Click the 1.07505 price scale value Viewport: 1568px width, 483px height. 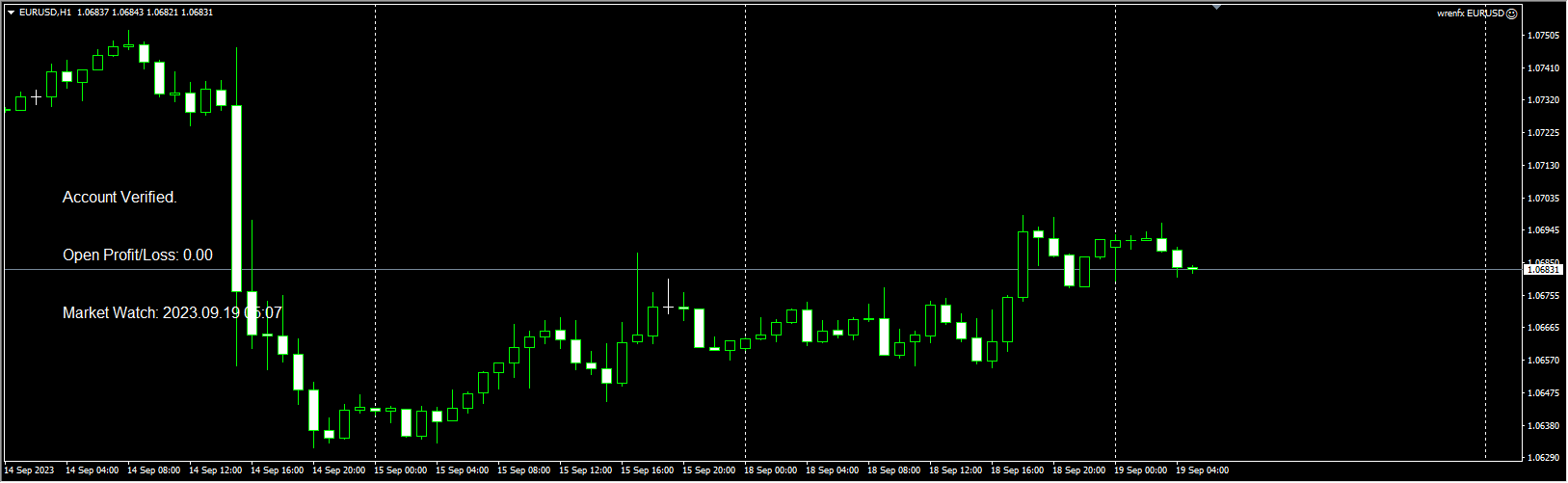[x=1544, y=36]
